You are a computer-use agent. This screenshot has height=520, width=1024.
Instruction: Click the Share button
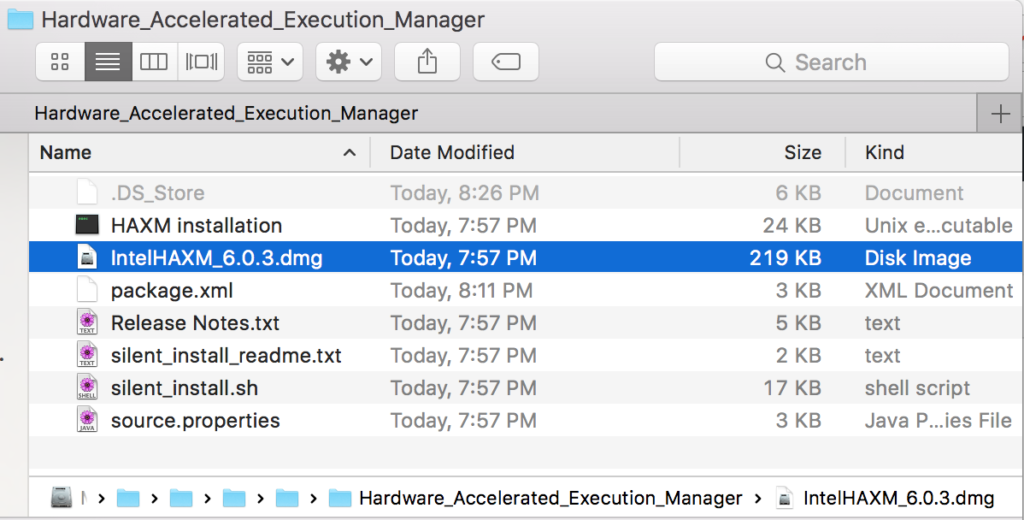427,62
